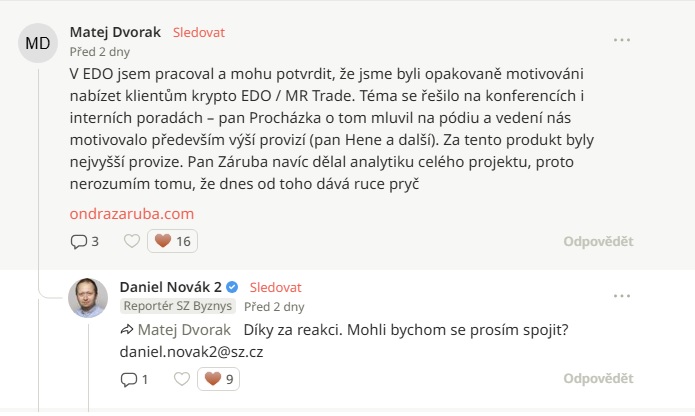Follow Daniel Novák 2 via Sledovat
The image size is (695, 416).
click(x=275, y=287)
